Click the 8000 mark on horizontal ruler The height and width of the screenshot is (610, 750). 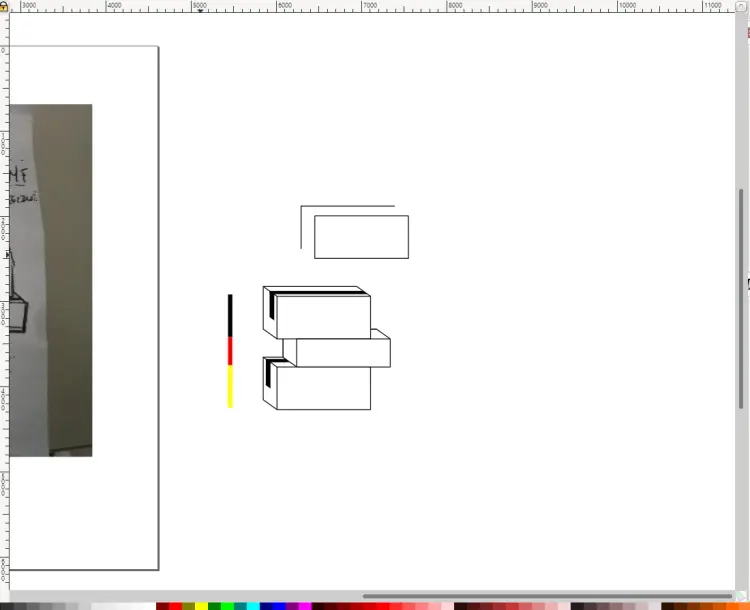[x=455, y=5]
